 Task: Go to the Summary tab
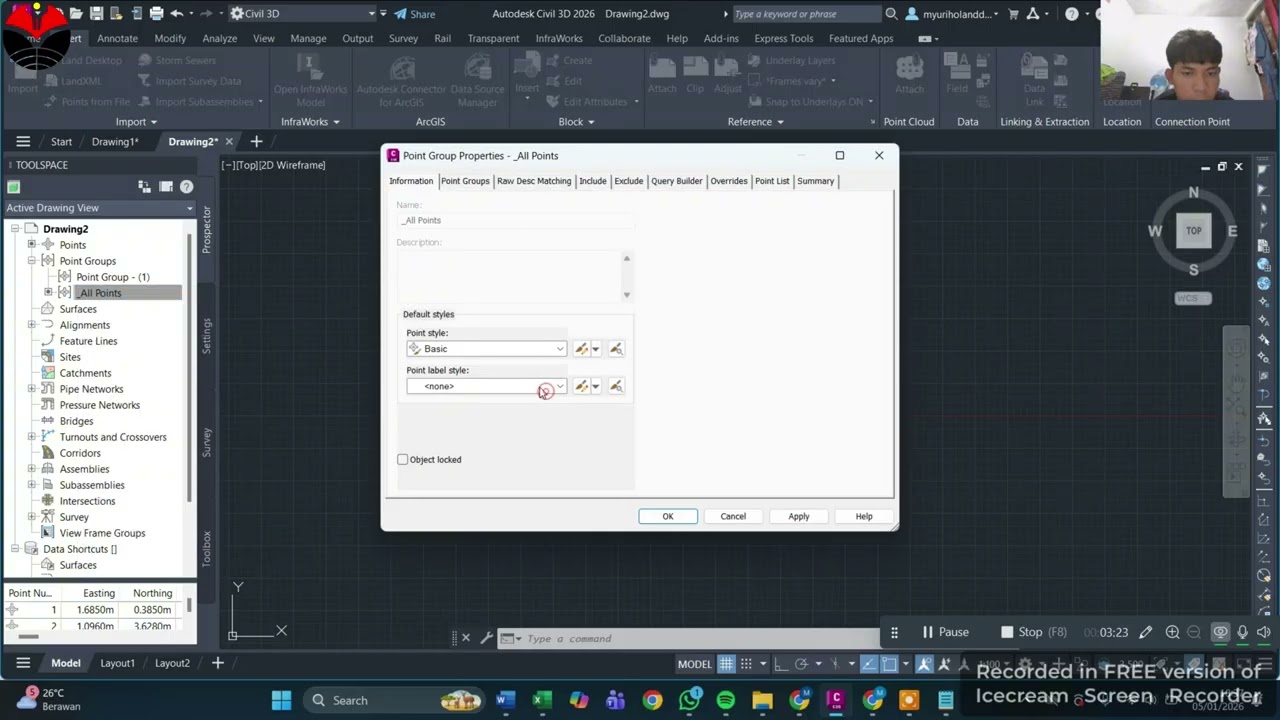[815, 181]
